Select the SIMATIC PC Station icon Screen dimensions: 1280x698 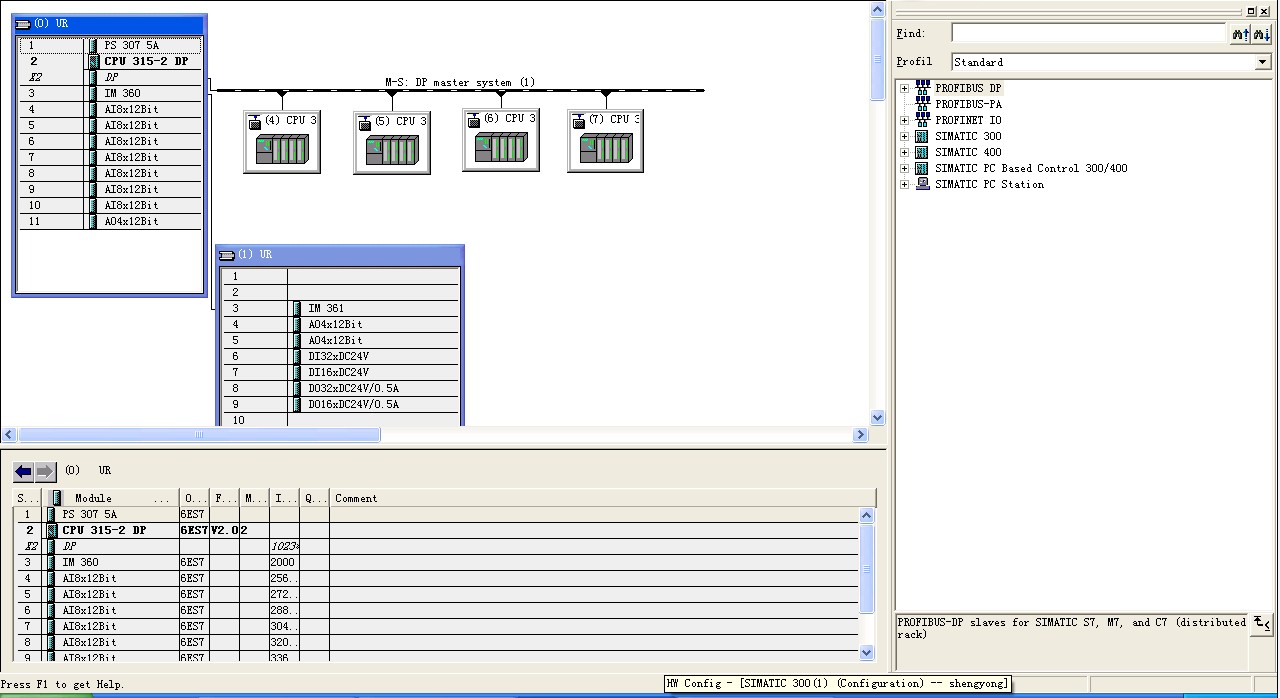tap(922, 184)
